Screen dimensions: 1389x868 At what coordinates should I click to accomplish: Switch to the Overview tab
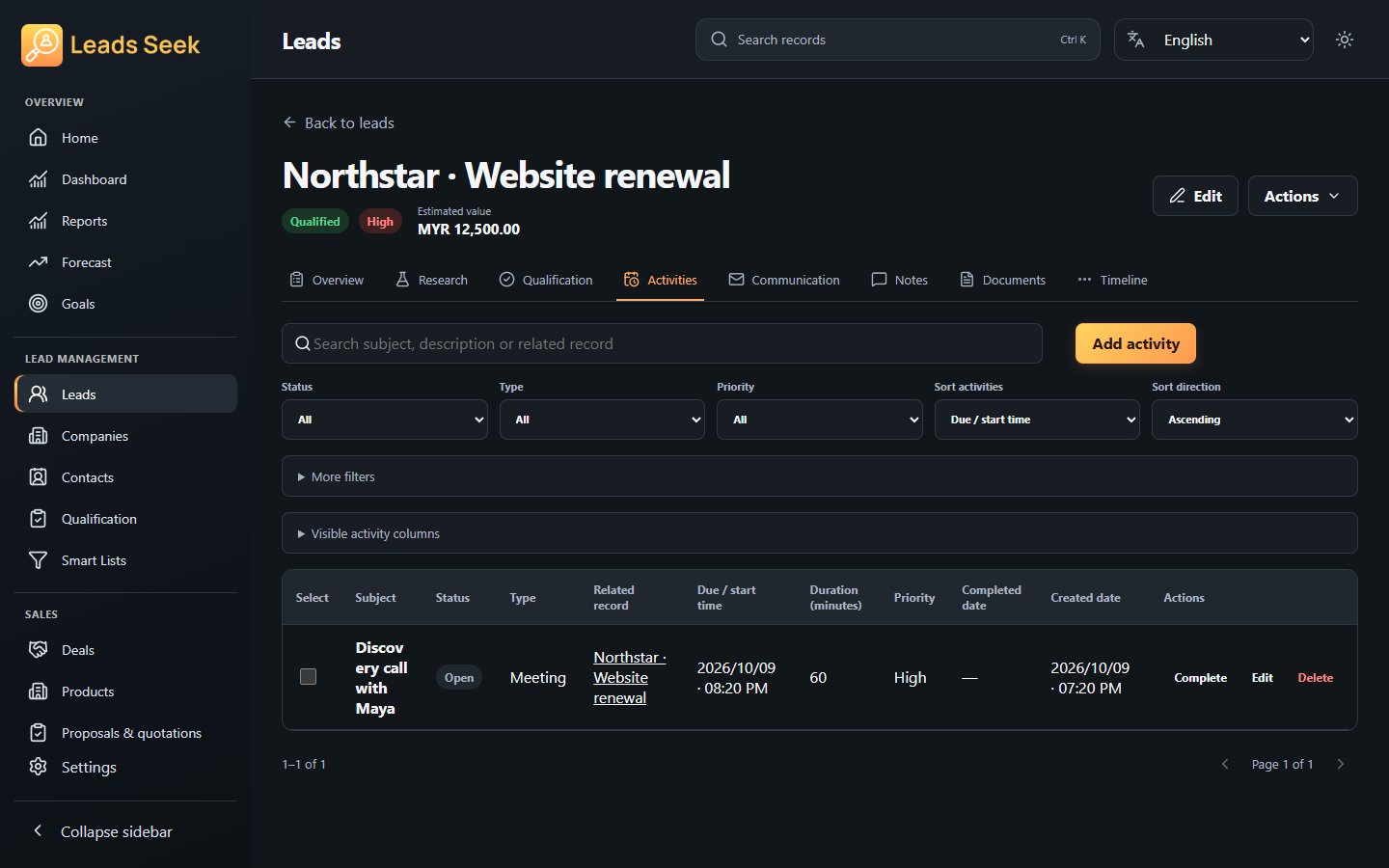point(327,280)
